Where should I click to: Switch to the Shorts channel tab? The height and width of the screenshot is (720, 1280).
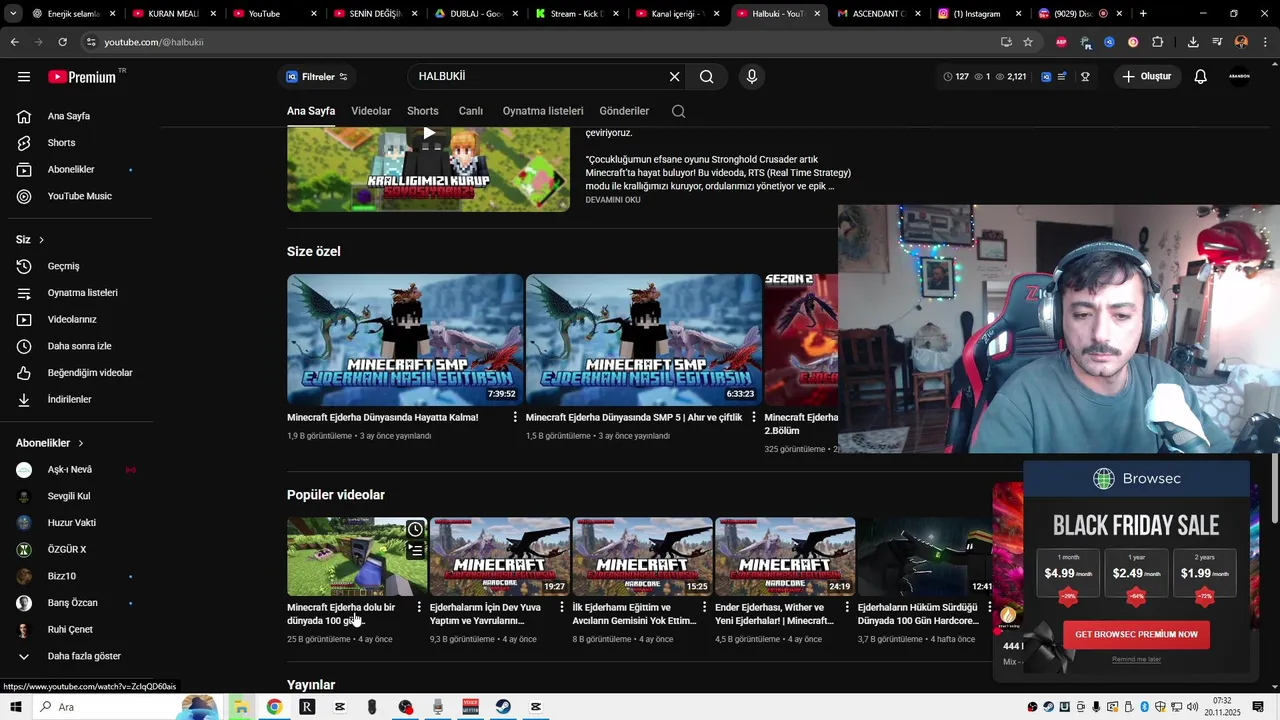point(422,111)
